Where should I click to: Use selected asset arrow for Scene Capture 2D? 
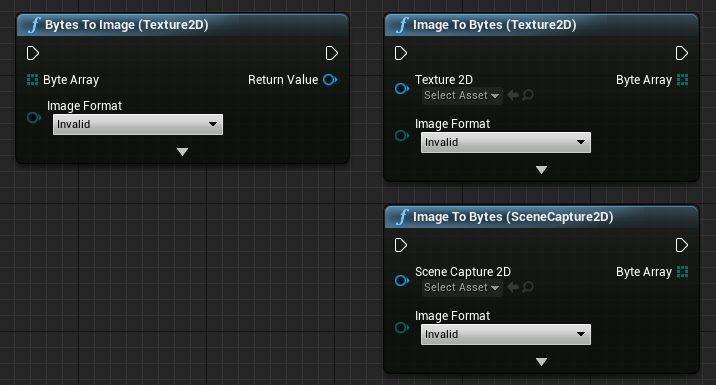(x=513, y=287)
